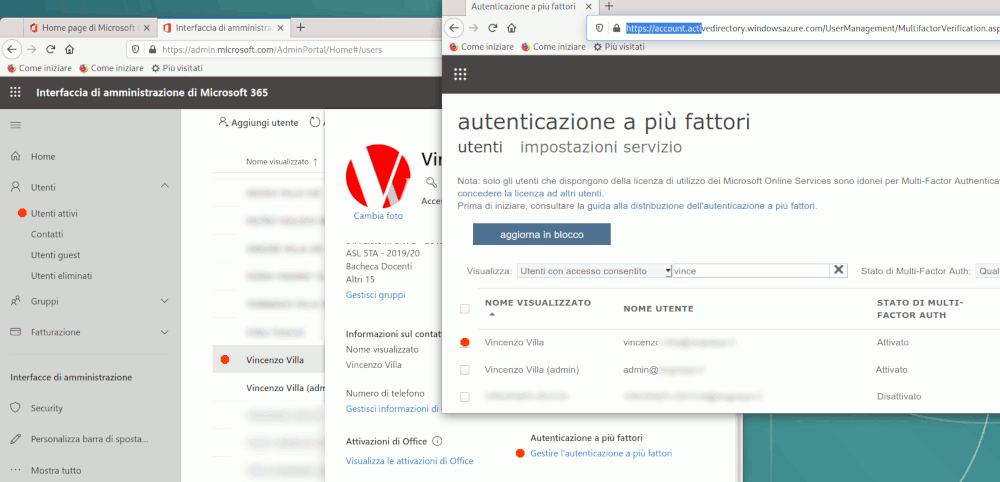Tick checkbox for the Disattivato user row
The height and width of the screenshot is (482, 1000).
coord(465,397)
